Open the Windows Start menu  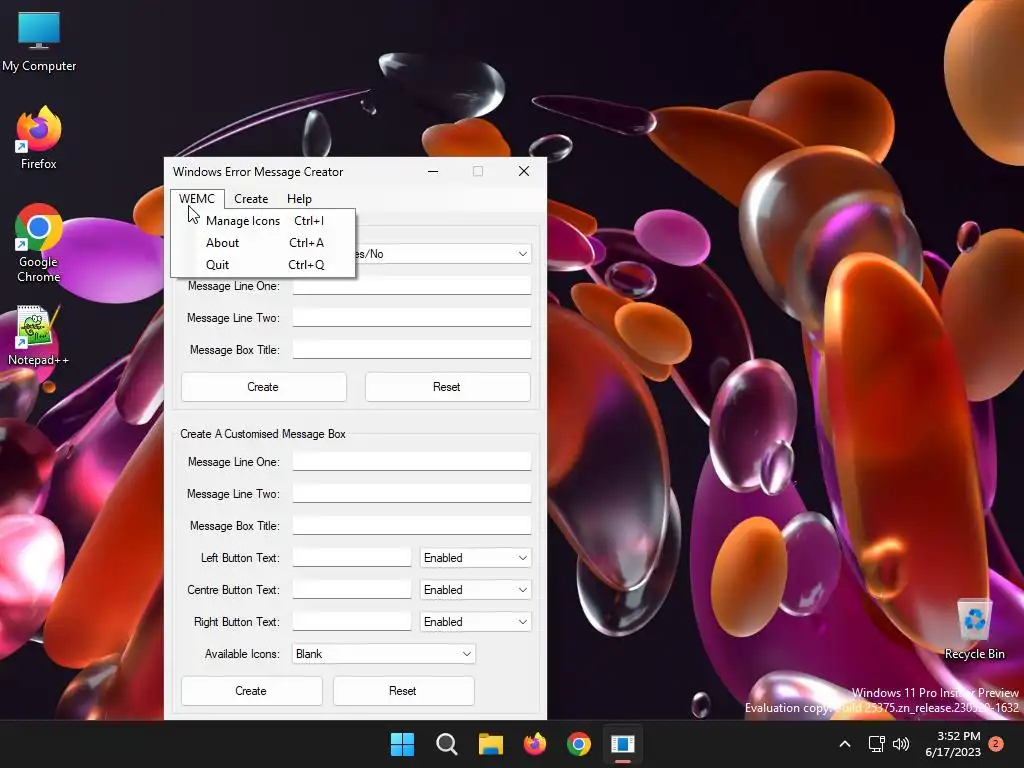(402, 744)
